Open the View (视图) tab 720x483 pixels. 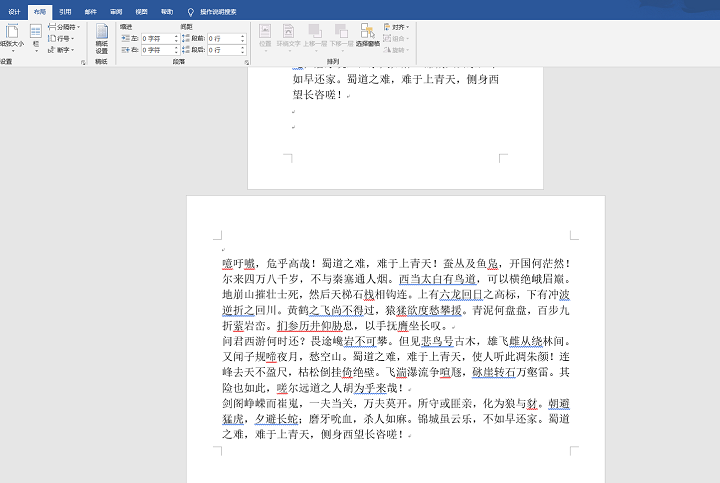[141, 12]
